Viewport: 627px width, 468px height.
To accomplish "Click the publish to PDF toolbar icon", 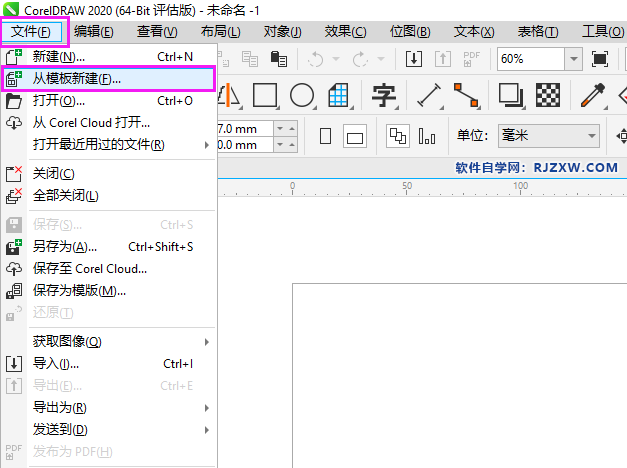I will coord(471,59).
